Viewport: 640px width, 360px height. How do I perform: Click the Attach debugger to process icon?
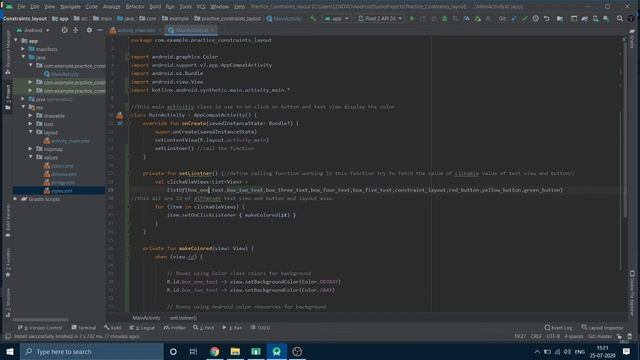click(478, 19)
